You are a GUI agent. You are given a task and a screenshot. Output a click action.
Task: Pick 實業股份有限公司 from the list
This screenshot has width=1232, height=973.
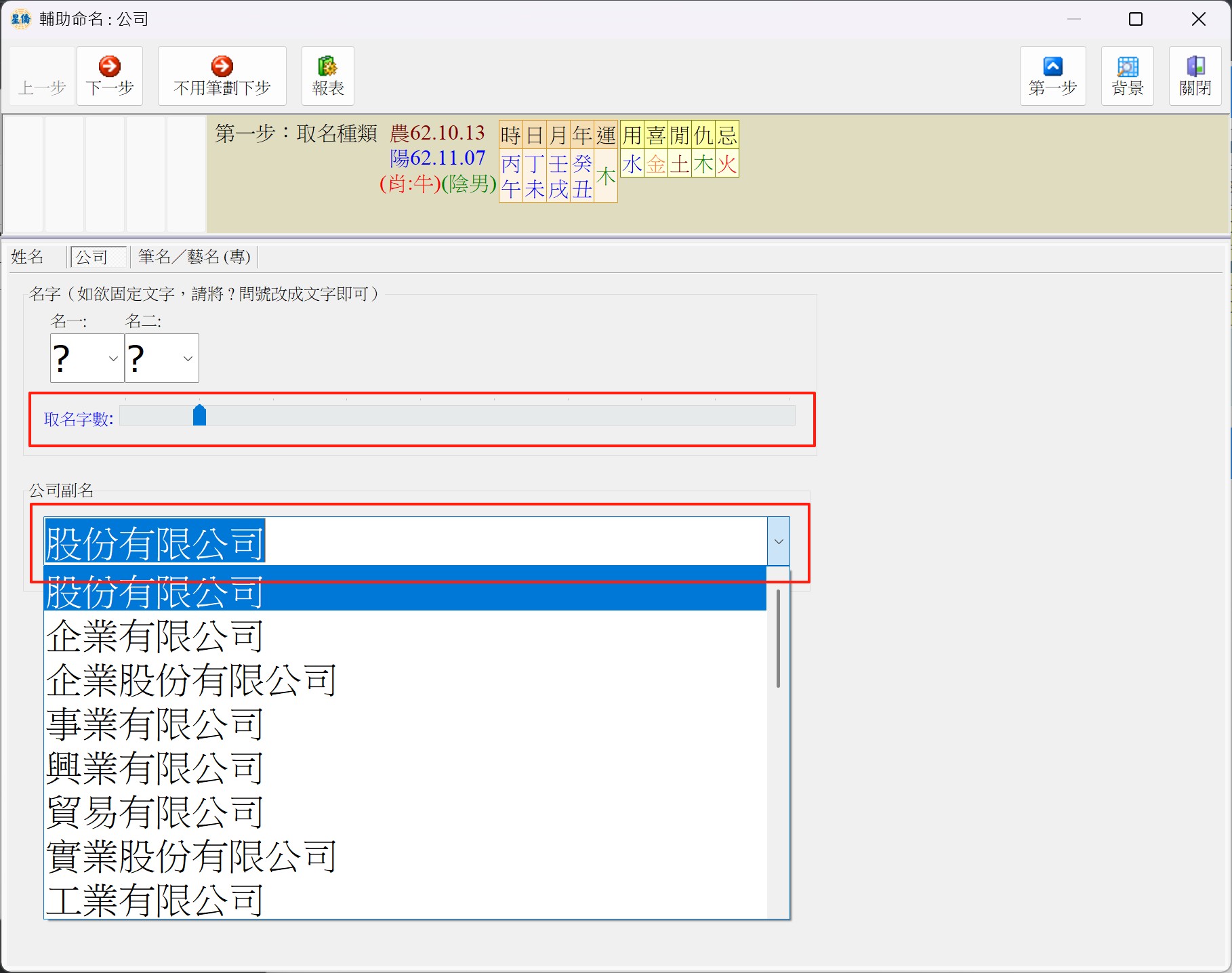click(x=192, y=856)
